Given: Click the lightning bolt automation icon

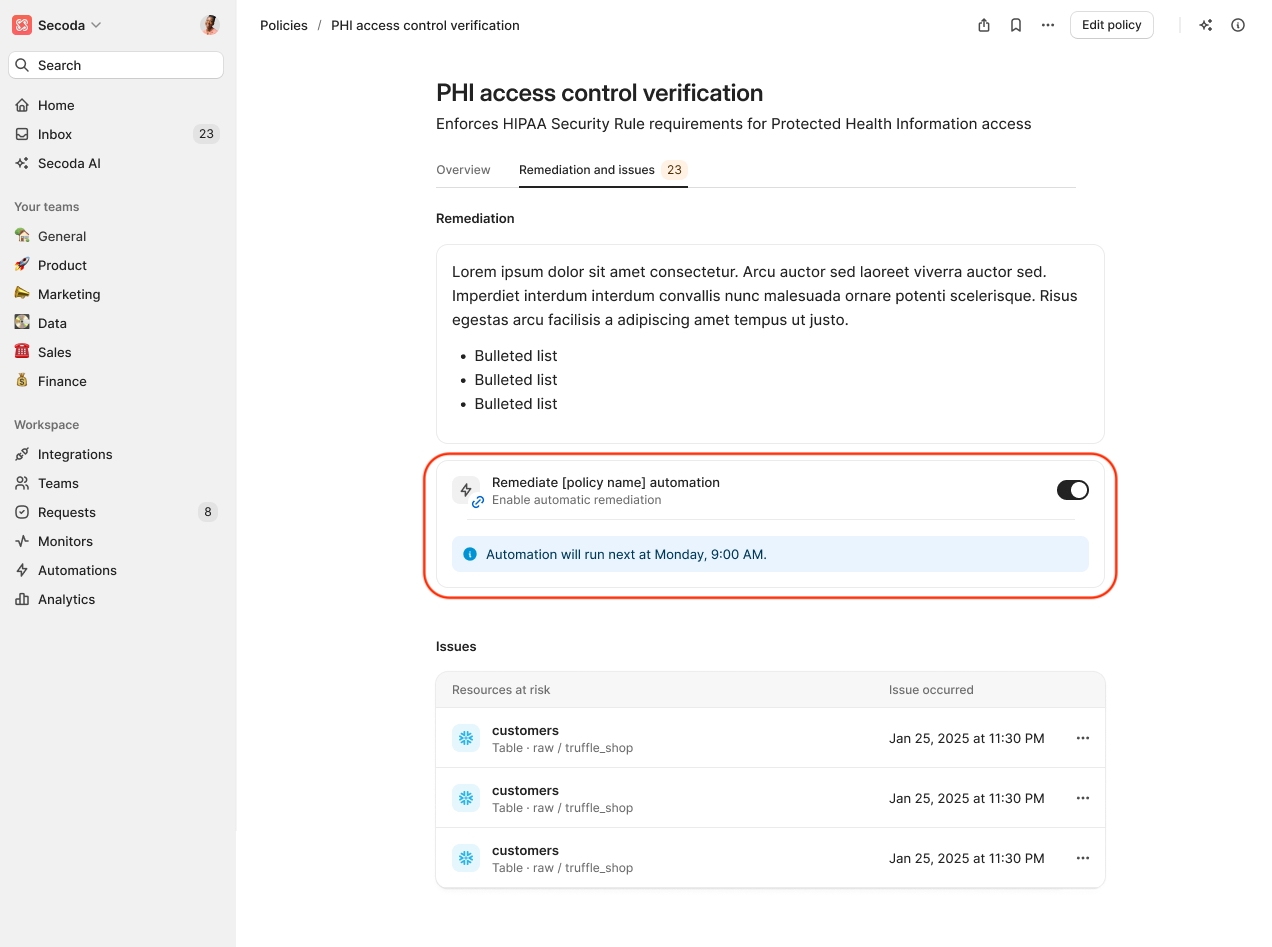Looking at the screenshot, I should point(466,490).
